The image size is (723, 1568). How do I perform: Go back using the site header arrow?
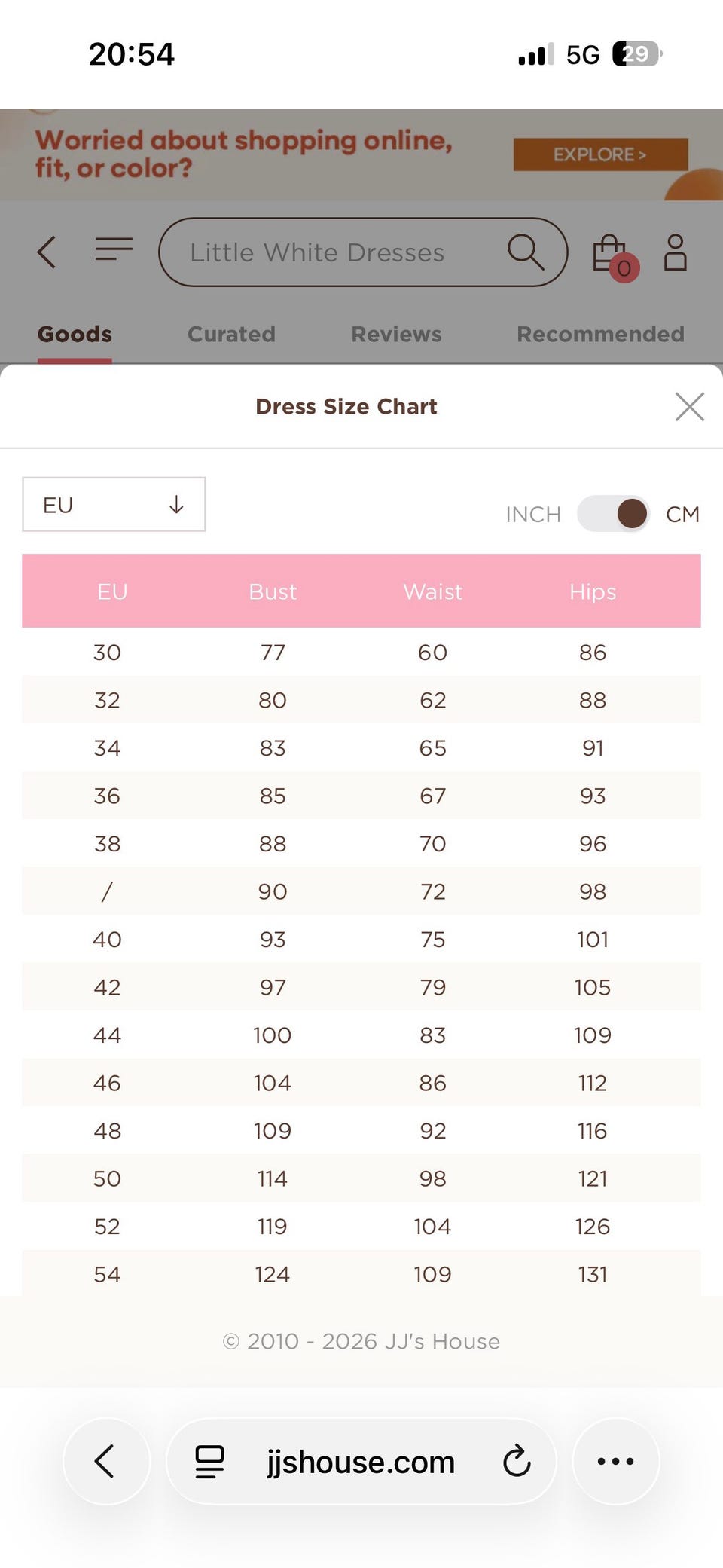click(x=47, y=252)
